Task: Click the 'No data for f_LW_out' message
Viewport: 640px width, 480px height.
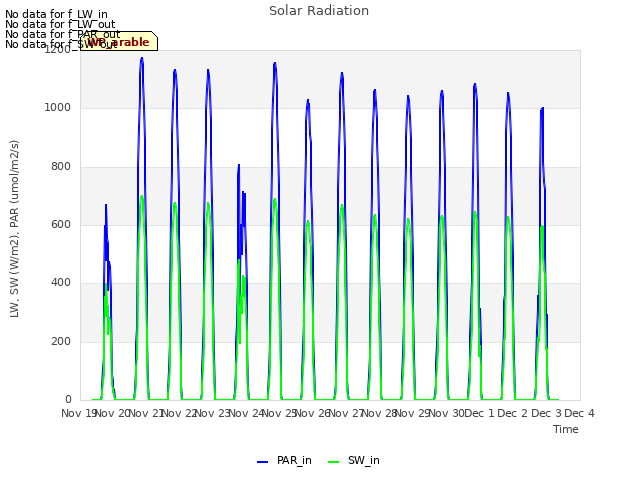Action: pos(60,24)
